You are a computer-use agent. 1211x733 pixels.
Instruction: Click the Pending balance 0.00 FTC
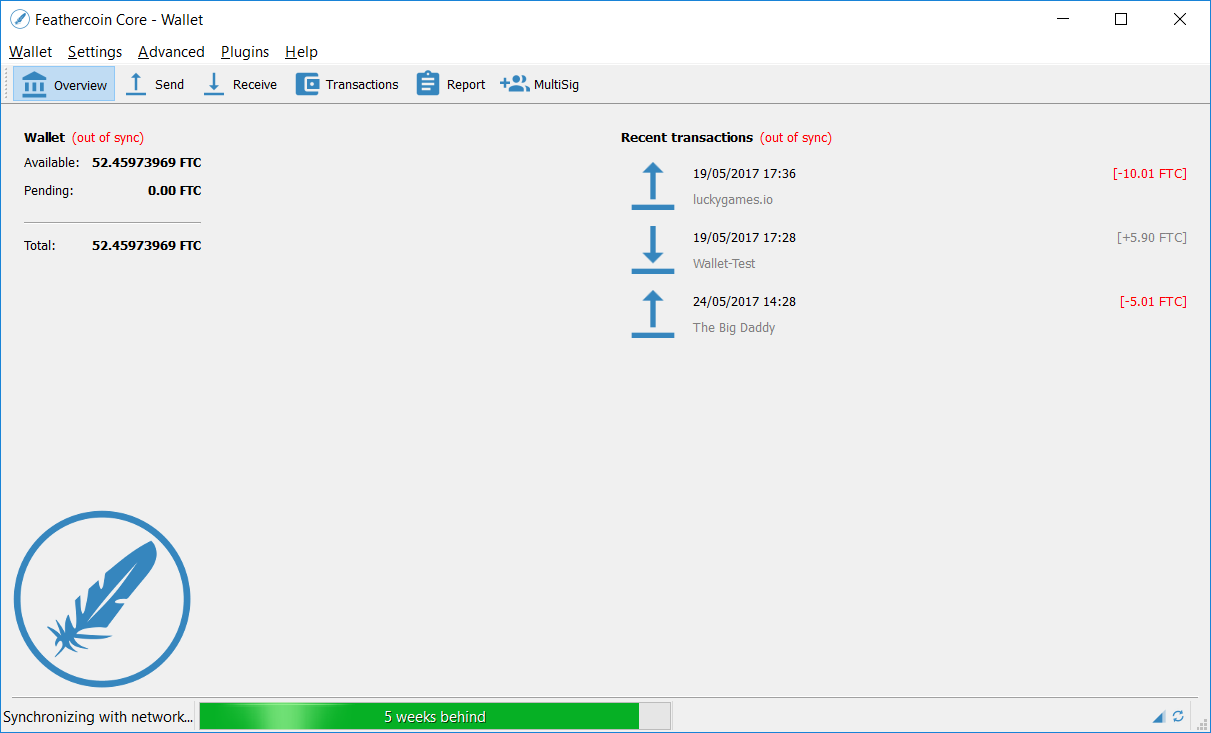coord(175,191)
